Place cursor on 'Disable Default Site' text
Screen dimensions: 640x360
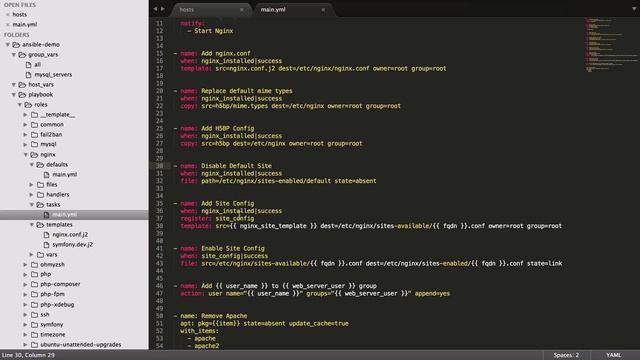[236, 166]
